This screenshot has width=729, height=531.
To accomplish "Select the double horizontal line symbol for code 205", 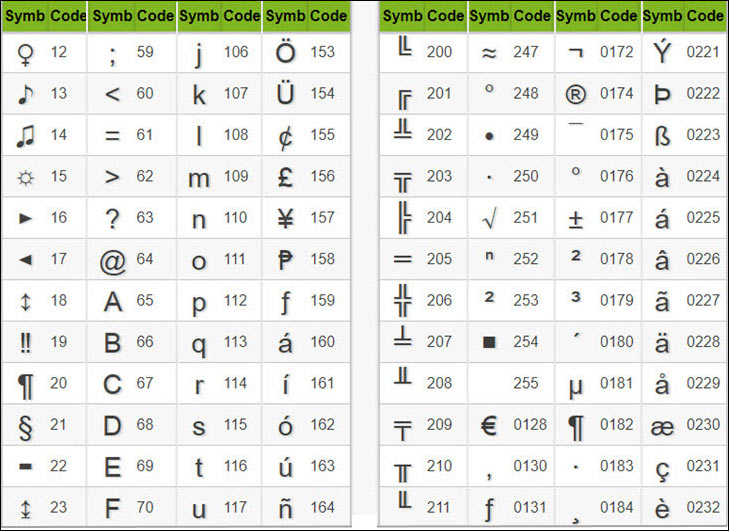I will coord(403,259).
